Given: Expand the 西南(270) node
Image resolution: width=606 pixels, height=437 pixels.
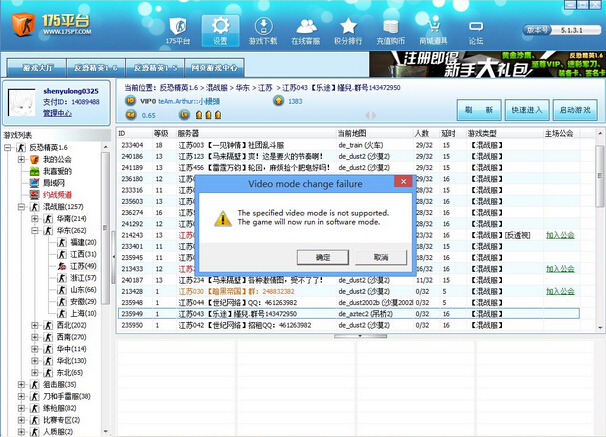Looking at the screenshot, I should pyautogui.click(x=35, y=337).
